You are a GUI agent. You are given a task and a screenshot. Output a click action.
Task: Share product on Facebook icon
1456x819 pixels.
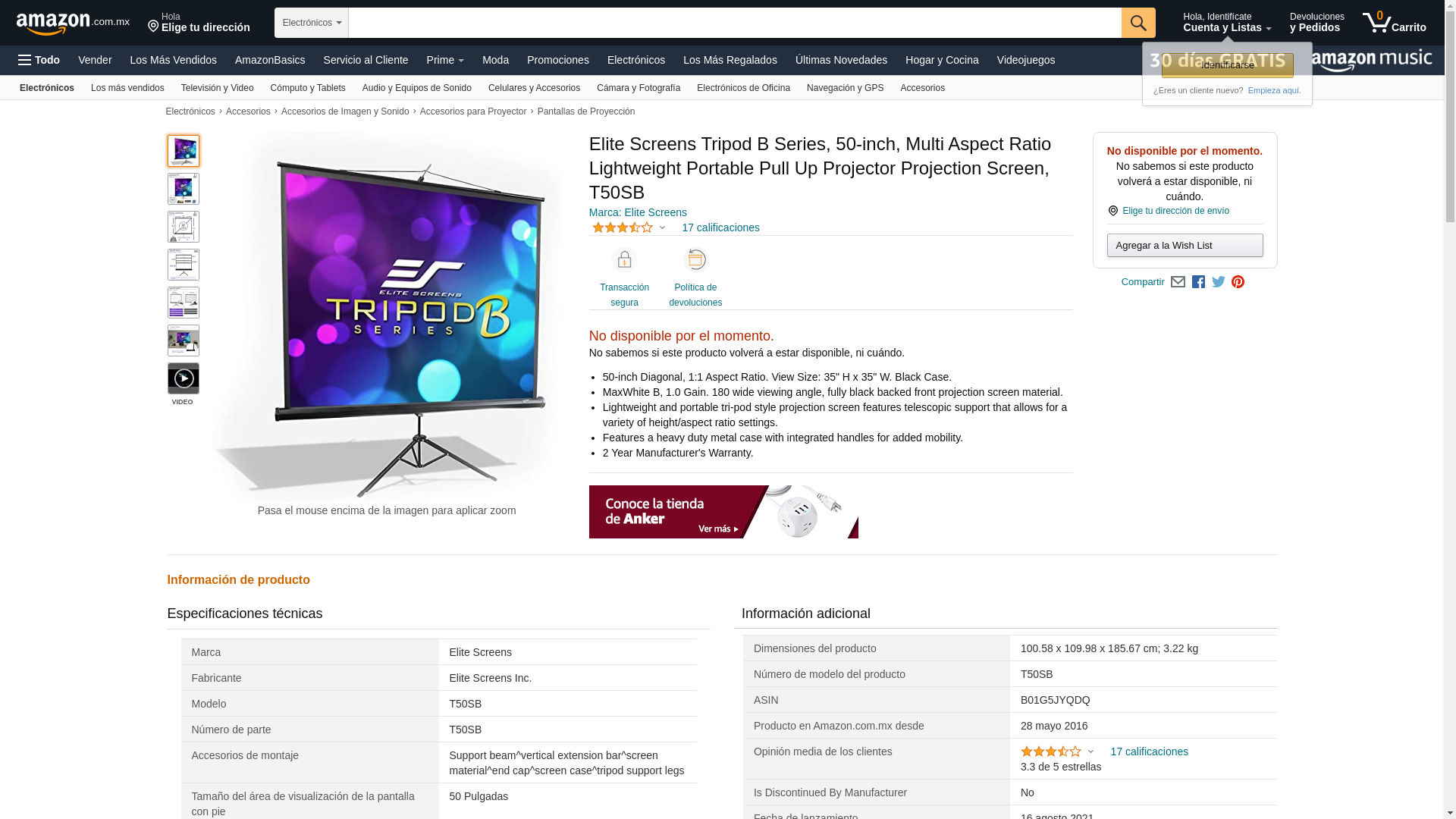pos(1198,282)
